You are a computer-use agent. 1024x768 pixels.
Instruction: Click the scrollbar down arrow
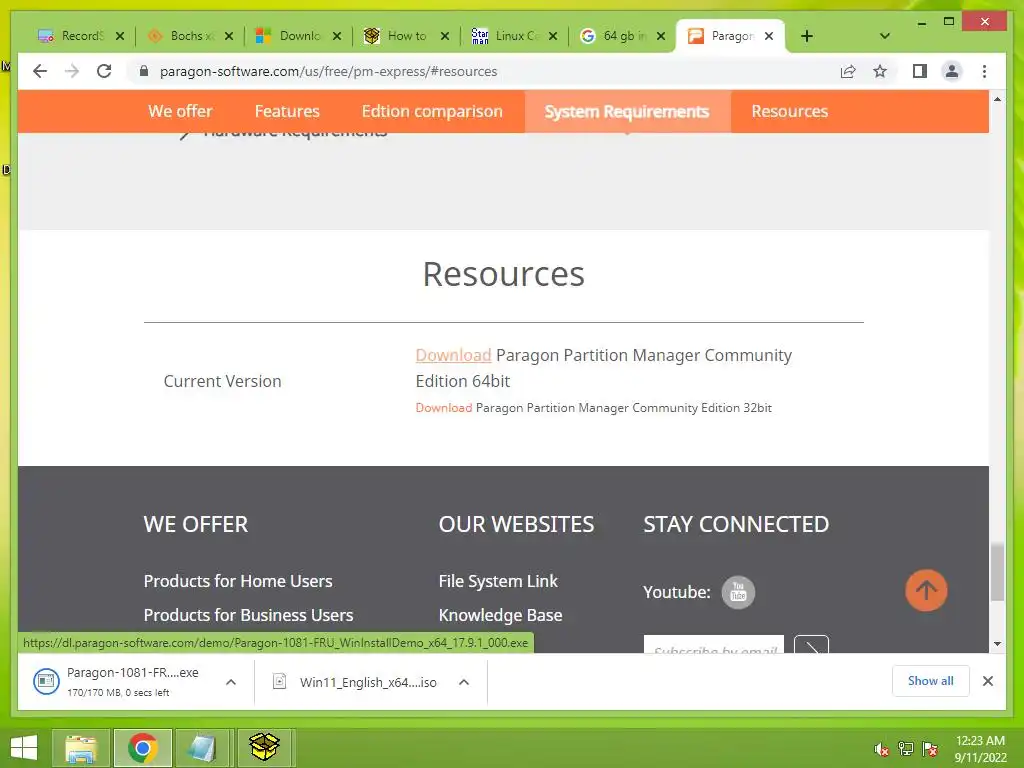point(997,644)
